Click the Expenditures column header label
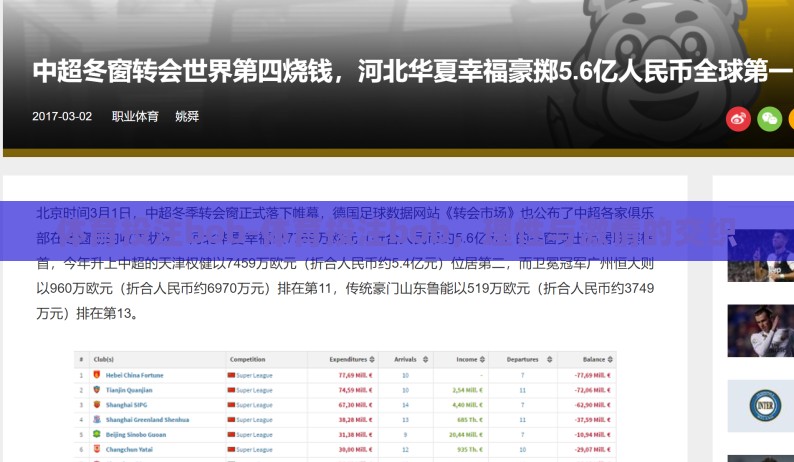This screenshot has height=462, width=794. point(348,359)
